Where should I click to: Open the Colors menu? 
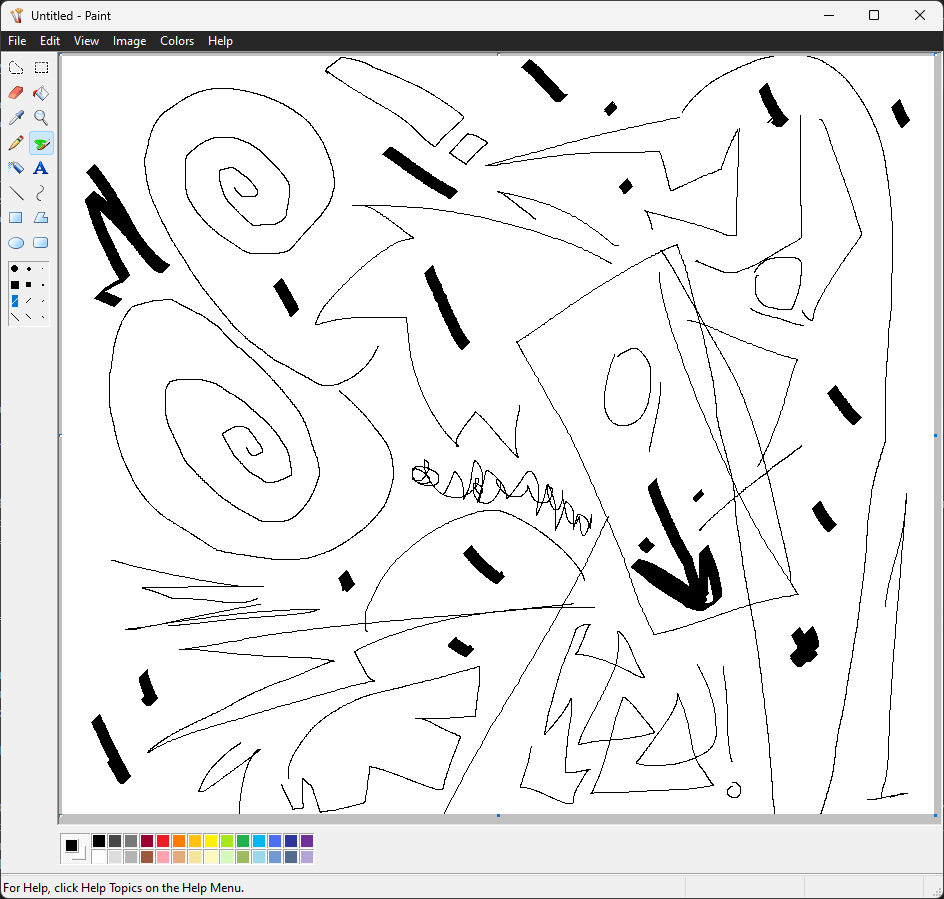[177, 41]
